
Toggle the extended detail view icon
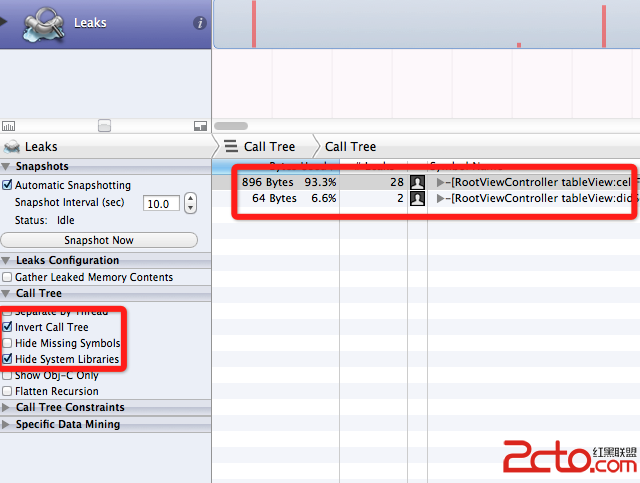tap(200, 126)
